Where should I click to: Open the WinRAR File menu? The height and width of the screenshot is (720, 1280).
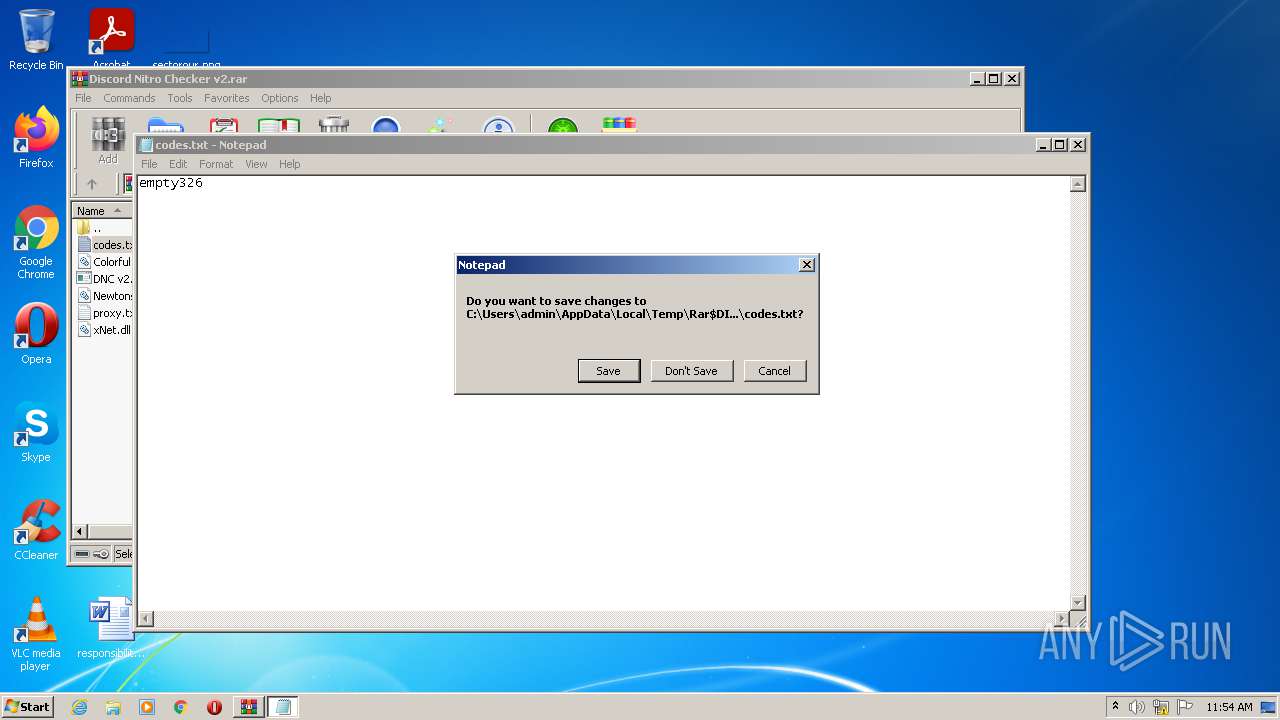83,98
